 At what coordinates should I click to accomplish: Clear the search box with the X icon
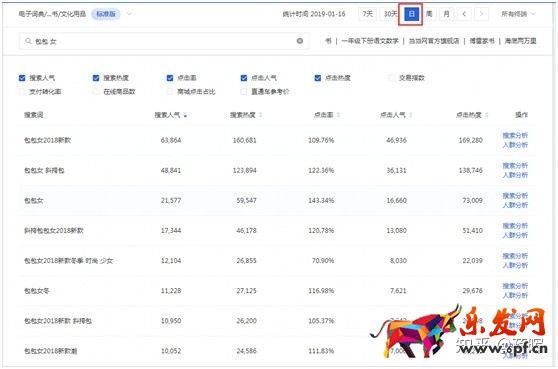300,41
